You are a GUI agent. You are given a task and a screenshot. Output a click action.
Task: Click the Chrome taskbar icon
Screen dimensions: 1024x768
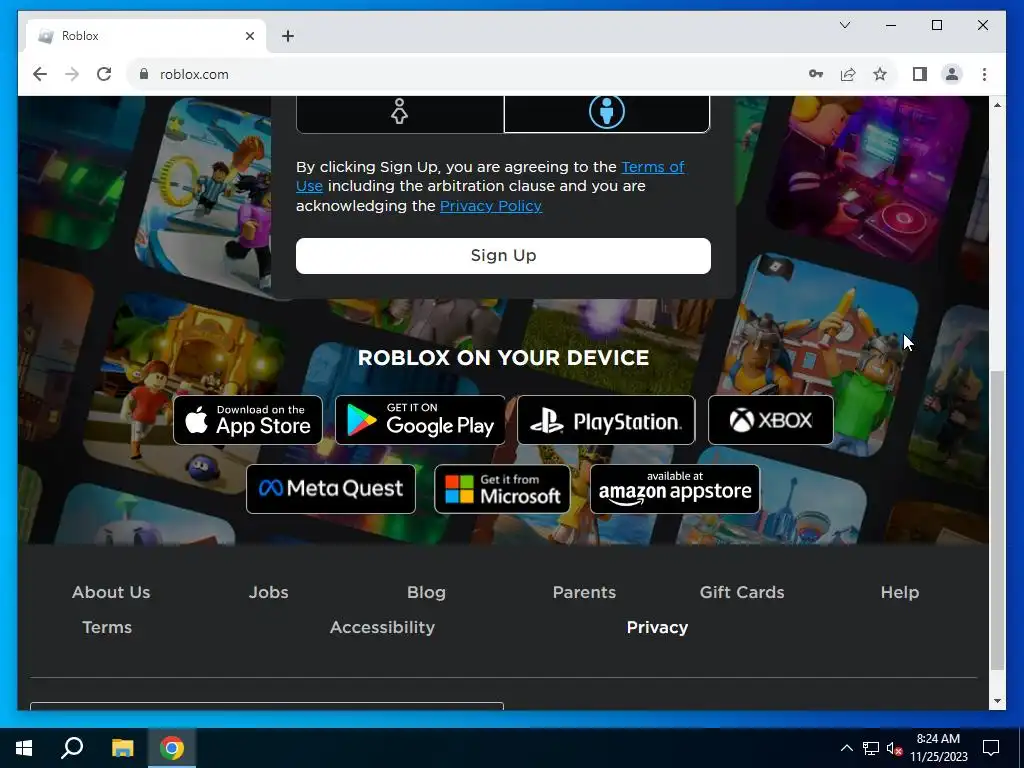(x=172, y=748)
